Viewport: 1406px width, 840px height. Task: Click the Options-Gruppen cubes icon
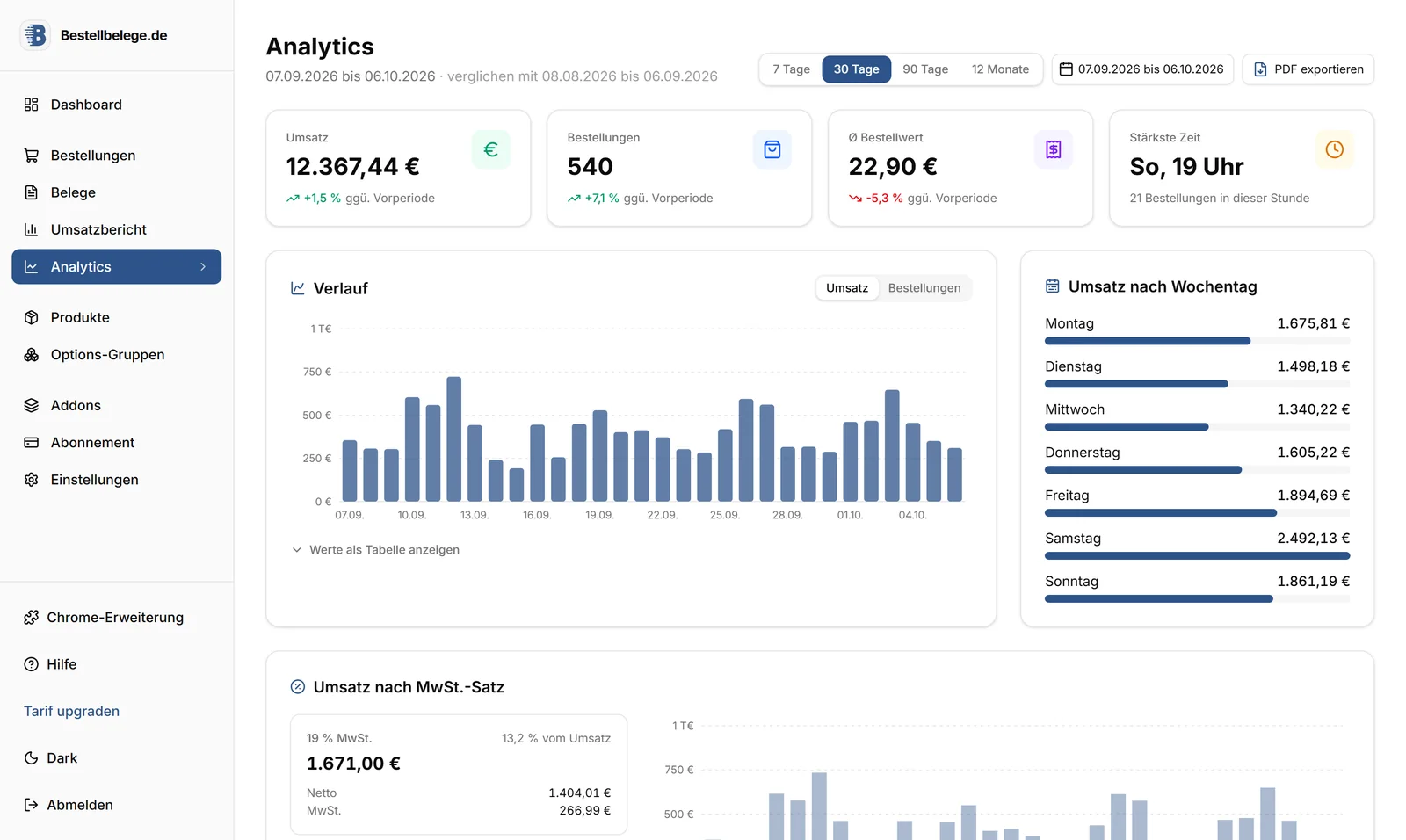pyautogui.click(x=32, y=355)
